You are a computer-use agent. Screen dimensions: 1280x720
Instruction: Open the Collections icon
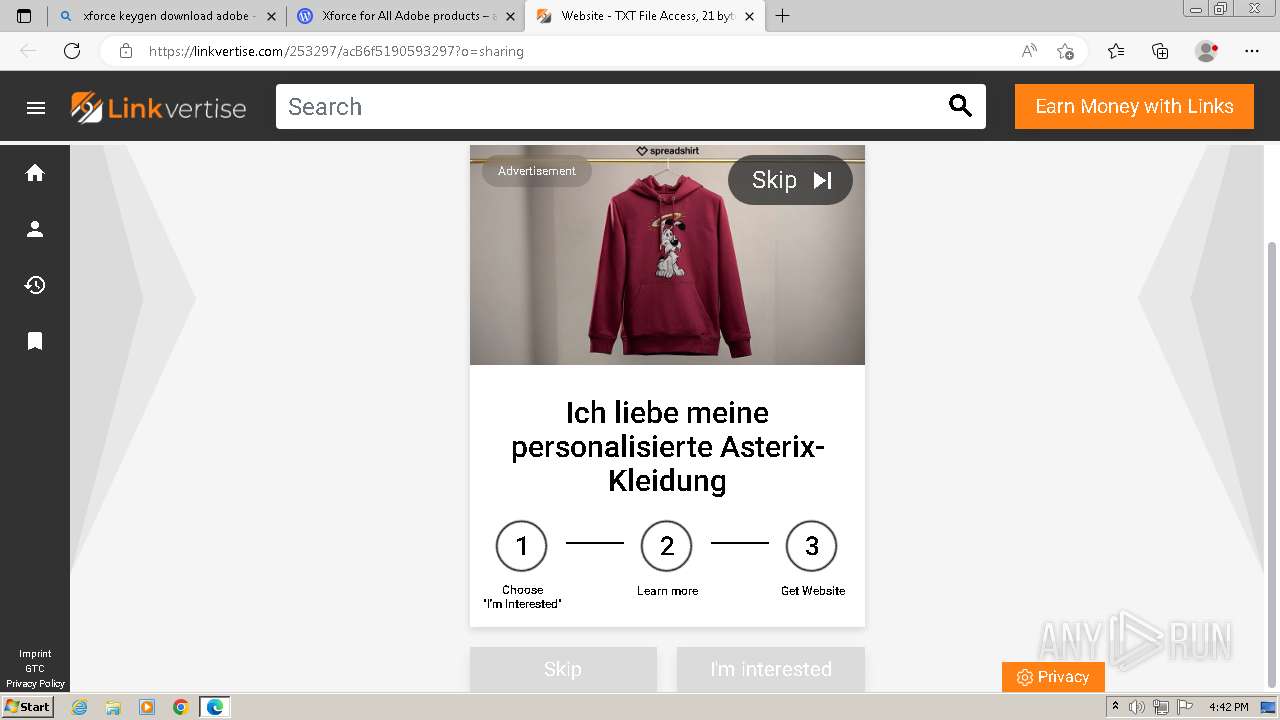click(1160, 51)
